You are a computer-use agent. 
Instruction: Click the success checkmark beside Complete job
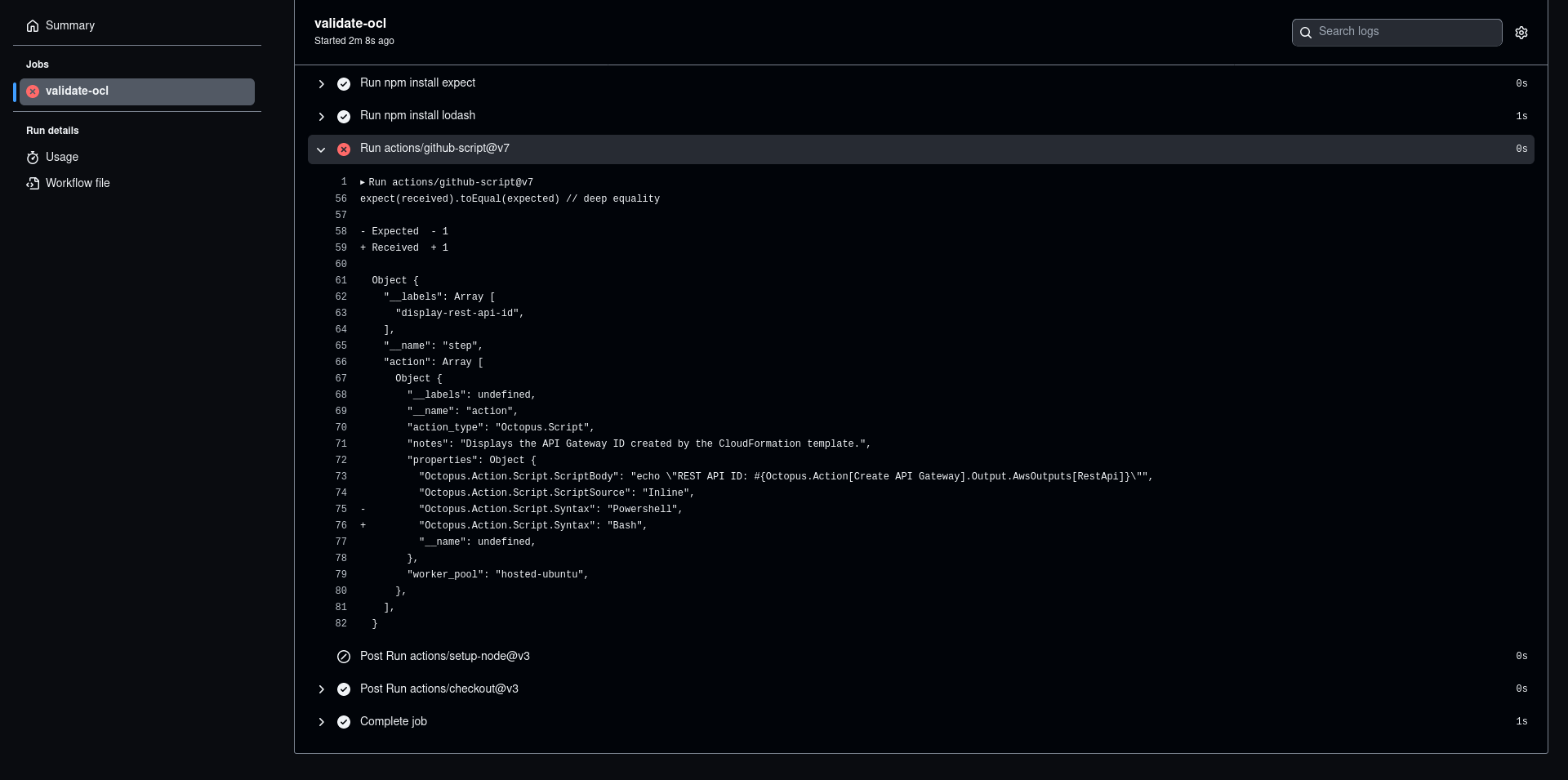344,722
